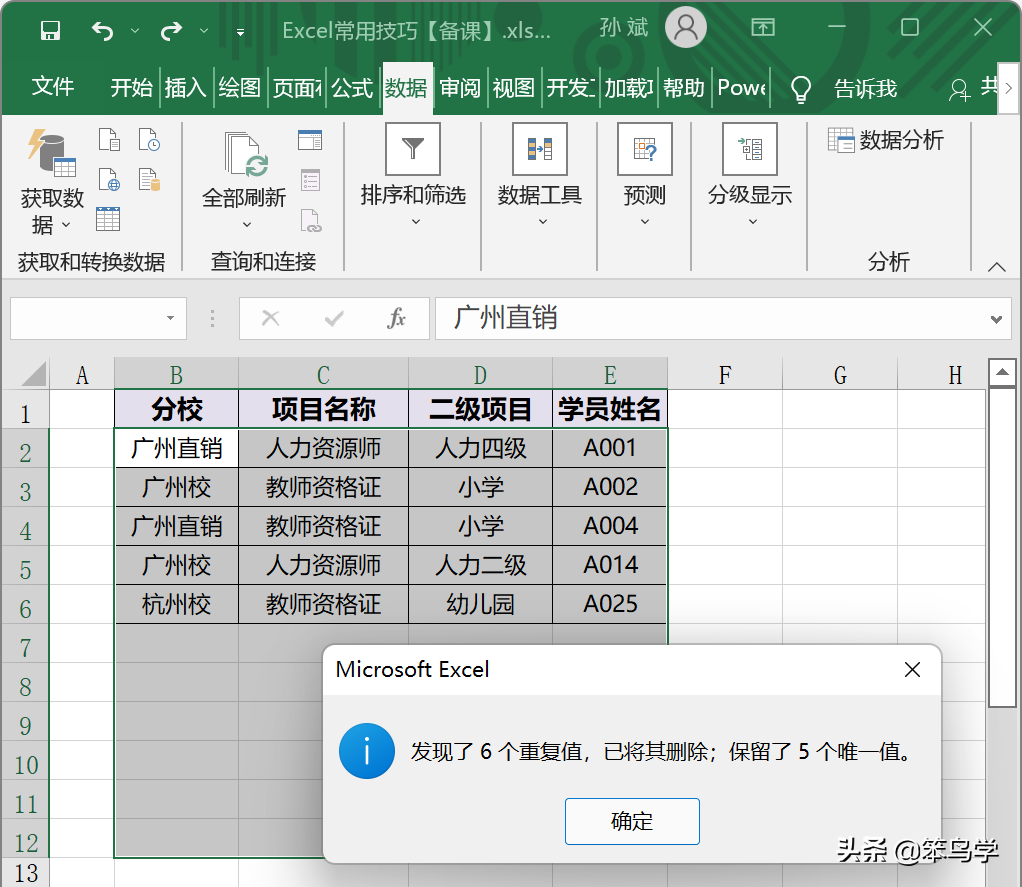Viewport: 1022px width, 887px height.
Task: Click the Existing Connections icon
Action: point(149,179)
